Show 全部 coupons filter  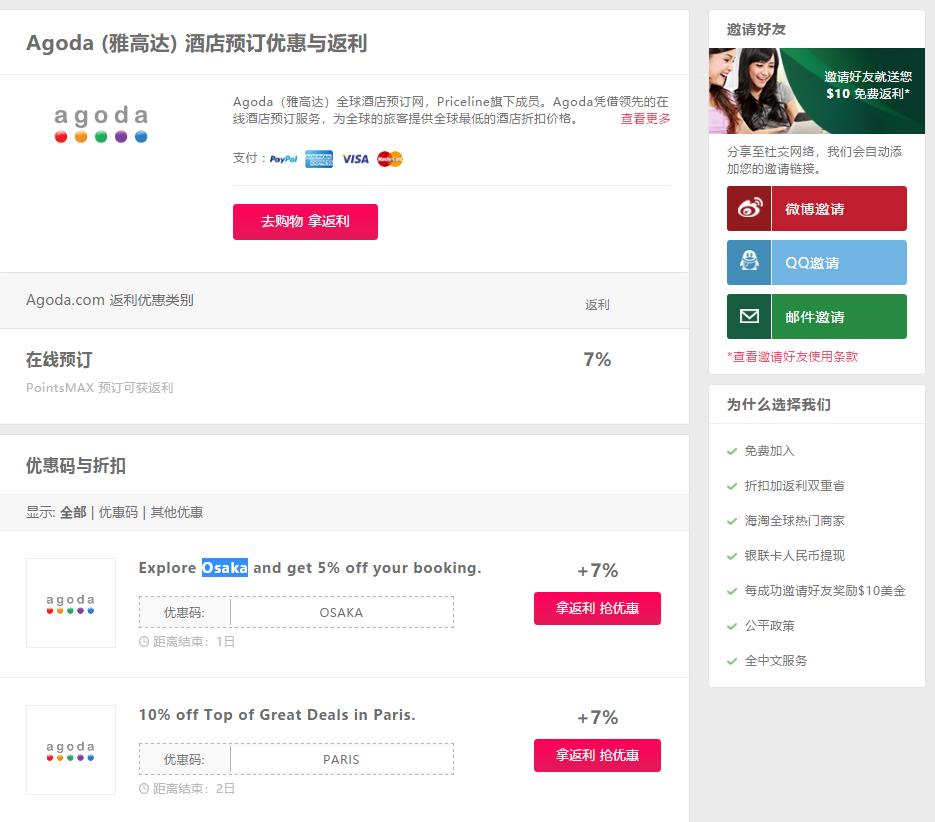click(x=73, y=512)
